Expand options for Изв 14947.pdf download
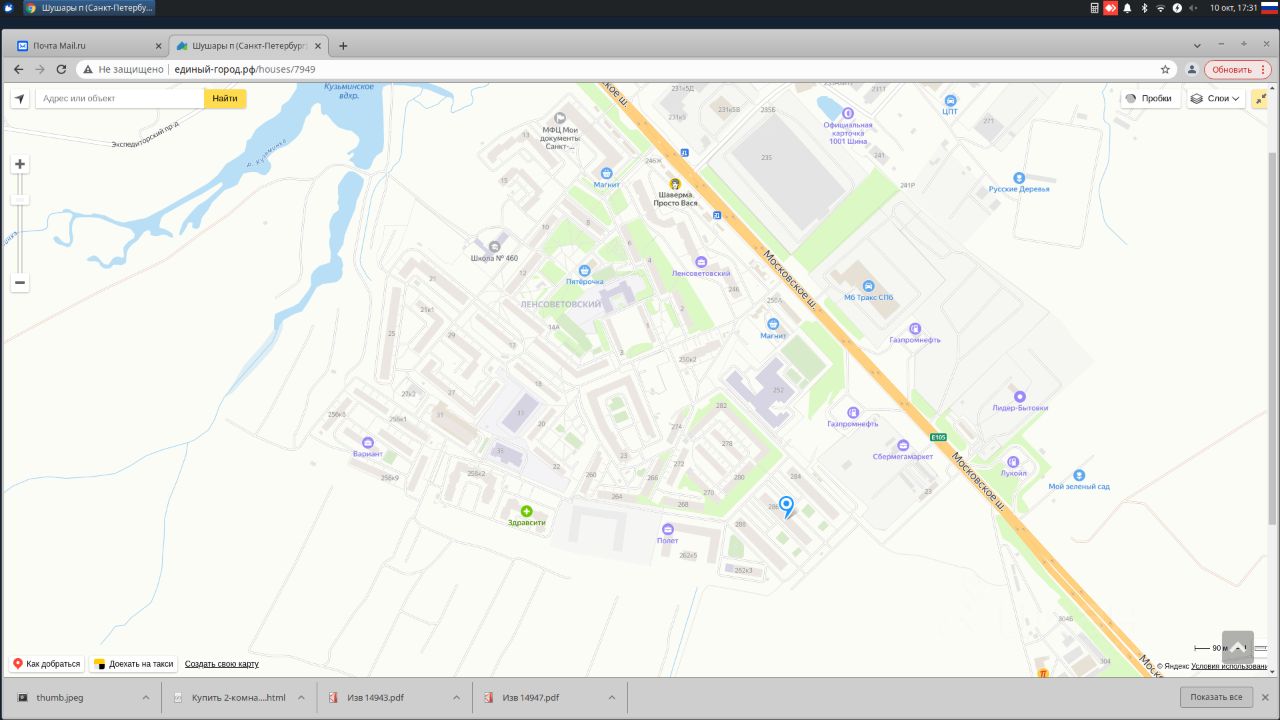 pos(612,697)
